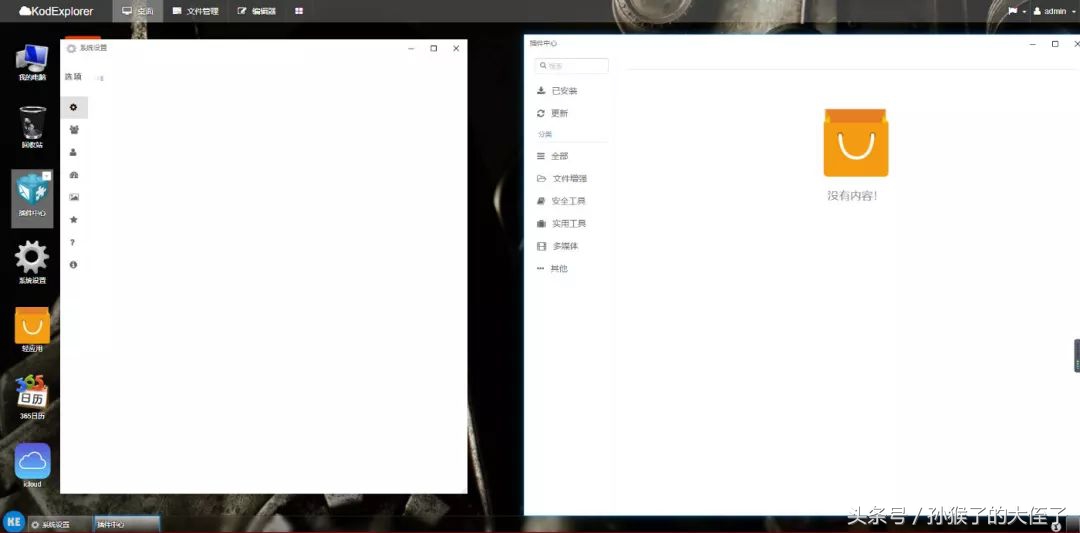Open 编辑器 in the top bar
The height and width of the screenshot is (533, 1080).
[257, 11]
